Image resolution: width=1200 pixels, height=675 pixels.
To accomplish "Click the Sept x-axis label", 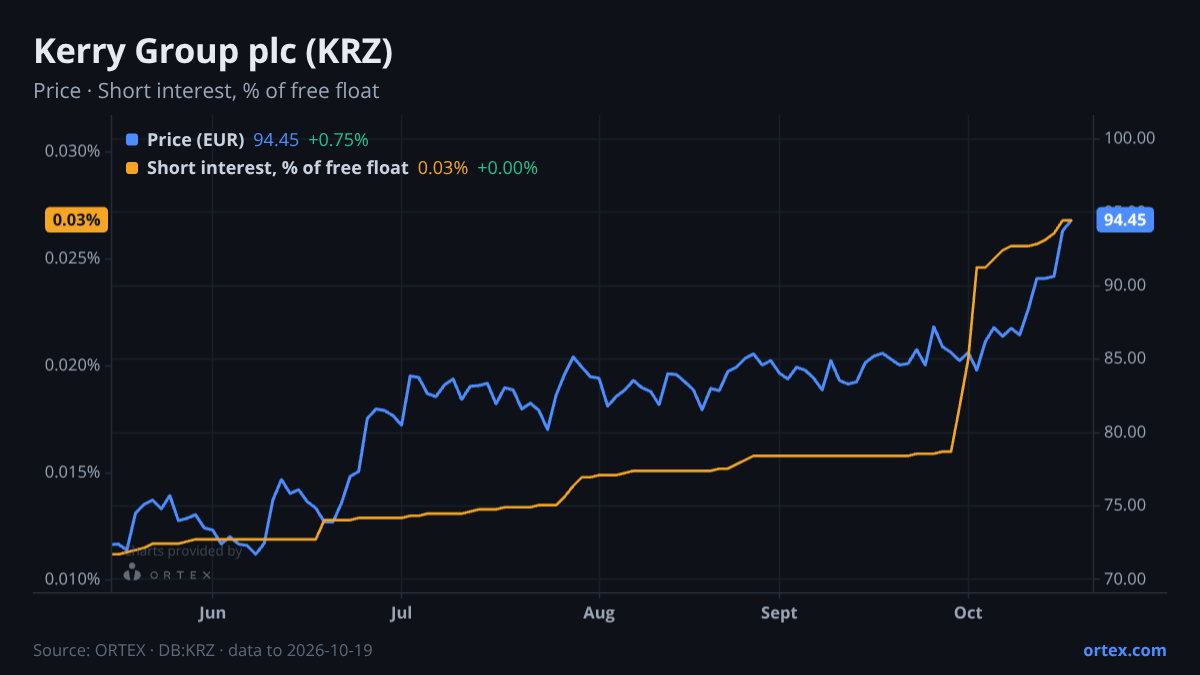I will point(779,613).
